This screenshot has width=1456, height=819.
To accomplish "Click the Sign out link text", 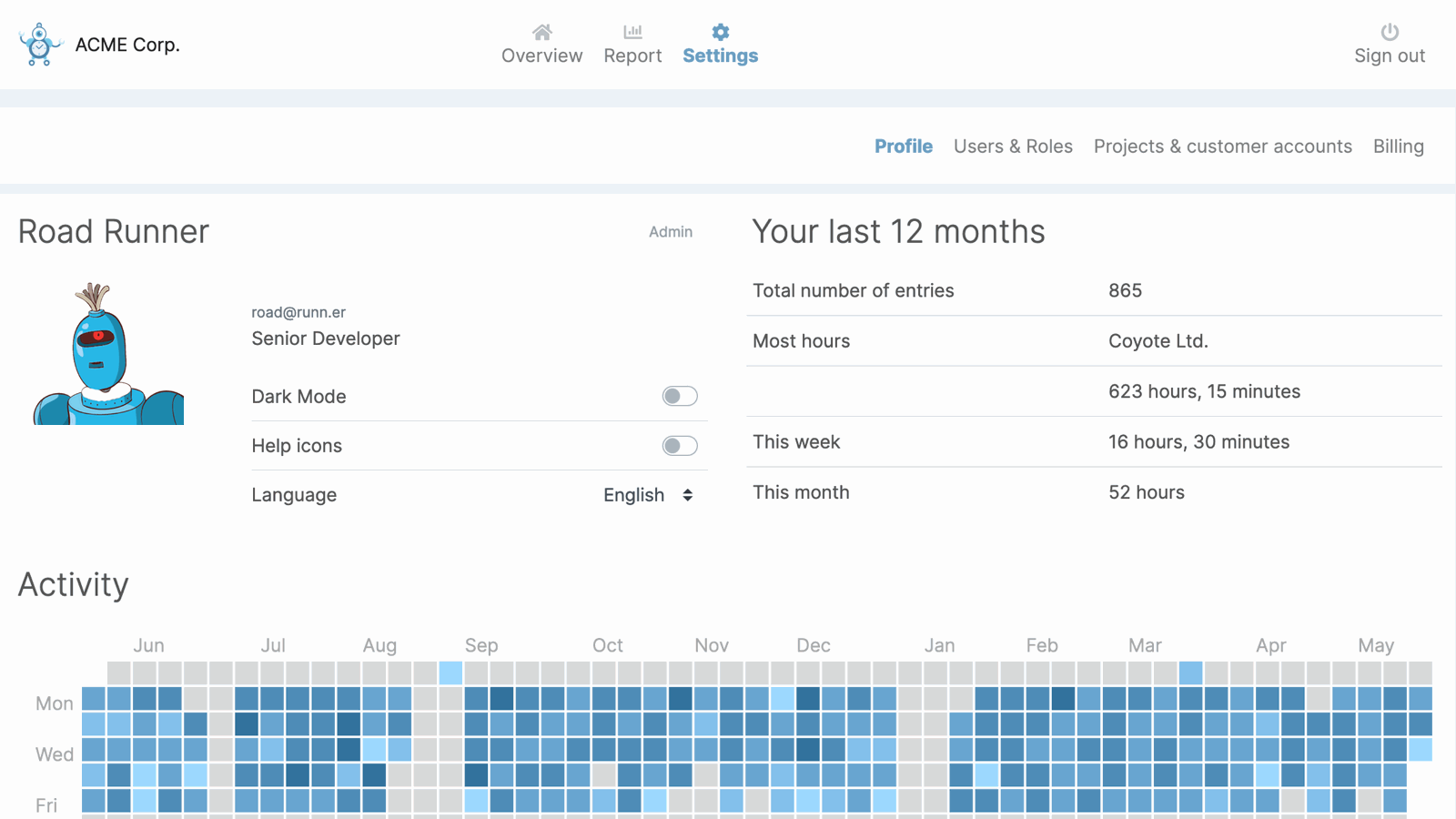I will pyautogui.click(x=1390, y=56).
